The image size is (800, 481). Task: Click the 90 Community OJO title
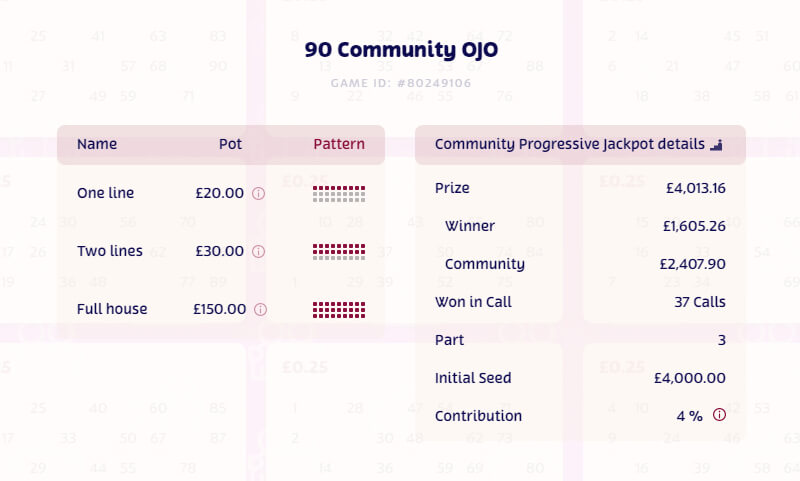[x=401, y=49]
